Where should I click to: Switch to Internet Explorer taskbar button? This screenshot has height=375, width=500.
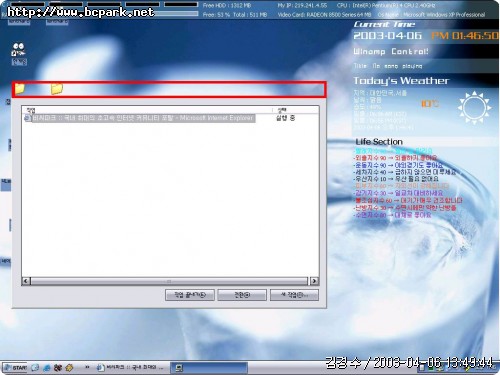(x=131, y=368)
